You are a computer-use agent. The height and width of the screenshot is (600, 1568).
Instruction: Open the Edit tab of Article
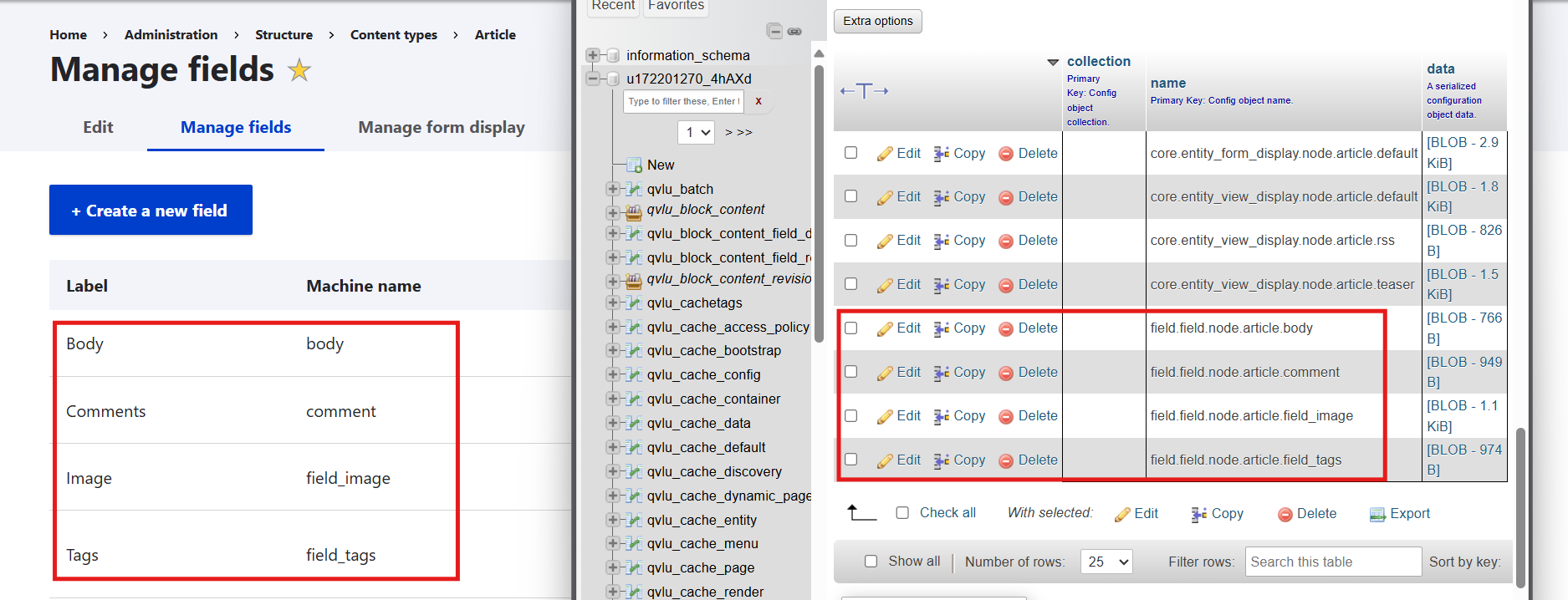[x=98, y=127]
